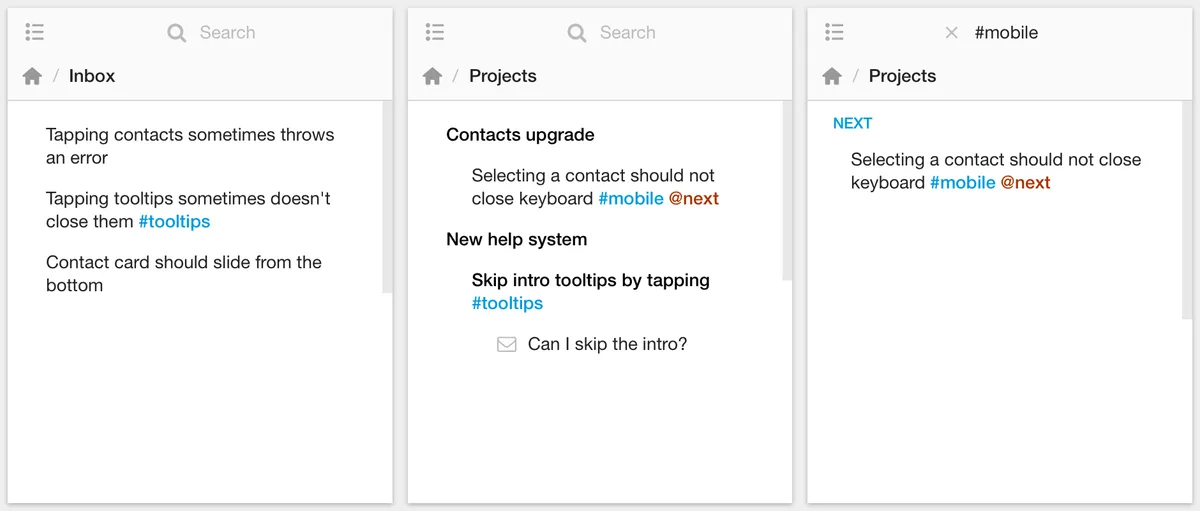Click the @next tag under Contacts upgrade
The image size is (1200, 511).
click(694, 198)
